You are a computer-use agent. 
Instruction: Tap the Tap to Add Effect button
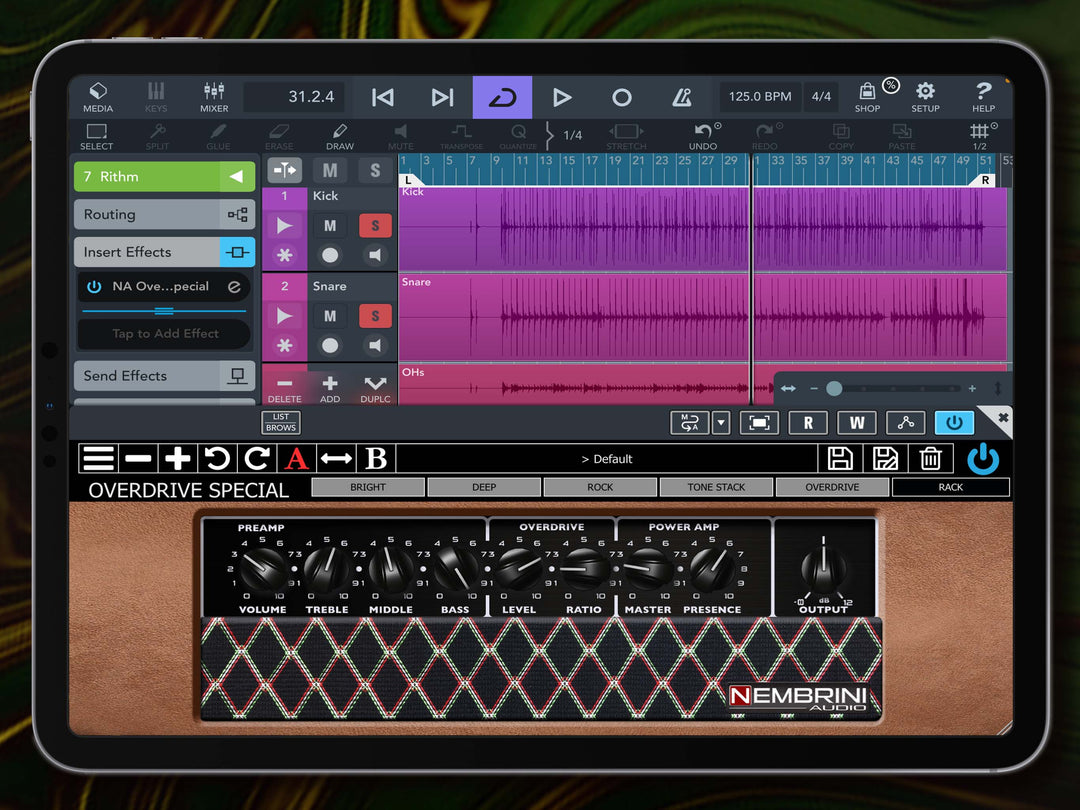pos(163,334)
